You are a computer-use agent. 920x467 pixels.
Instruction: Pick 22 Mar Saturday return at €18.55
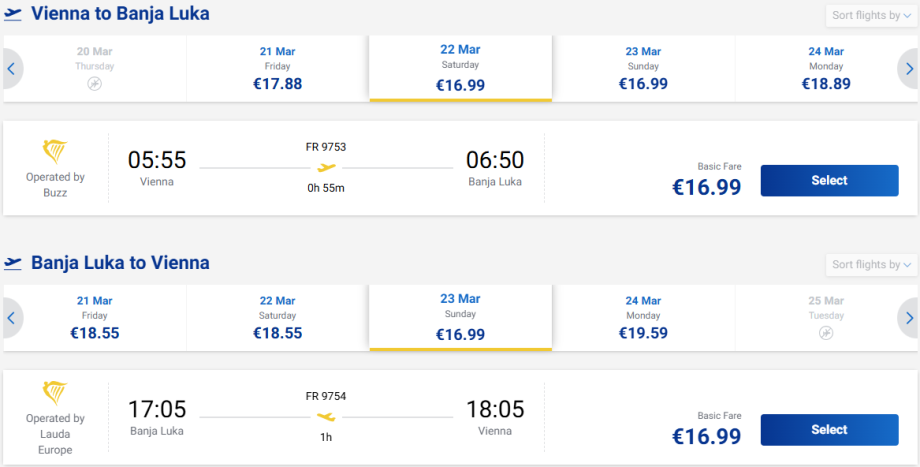[277, 318]
